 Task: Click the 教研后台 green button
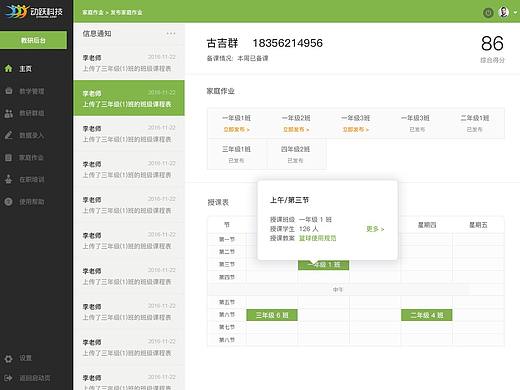(x=33, y=40)
